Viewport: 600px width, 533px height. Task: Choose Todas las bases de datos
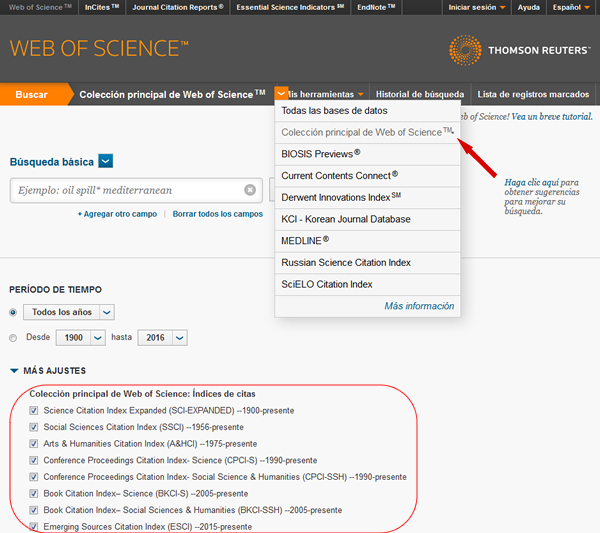[x=334, y=111]
